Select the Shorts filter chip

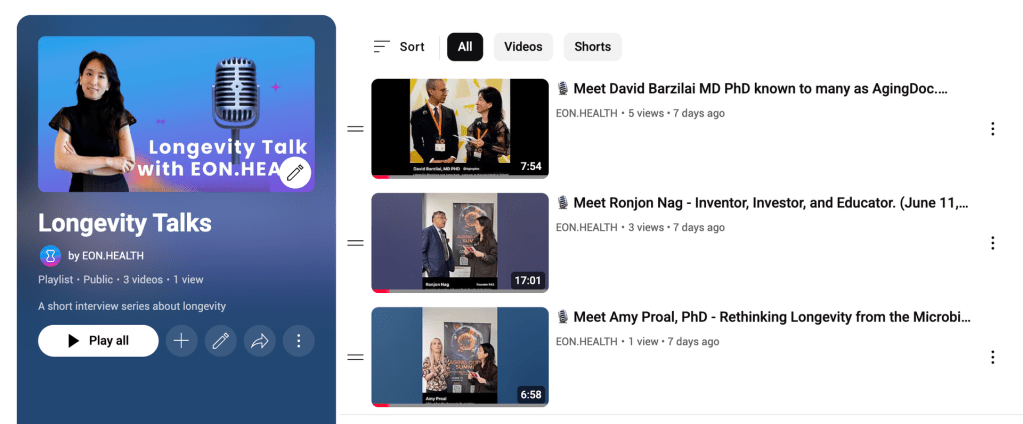[x=592, y=47]
